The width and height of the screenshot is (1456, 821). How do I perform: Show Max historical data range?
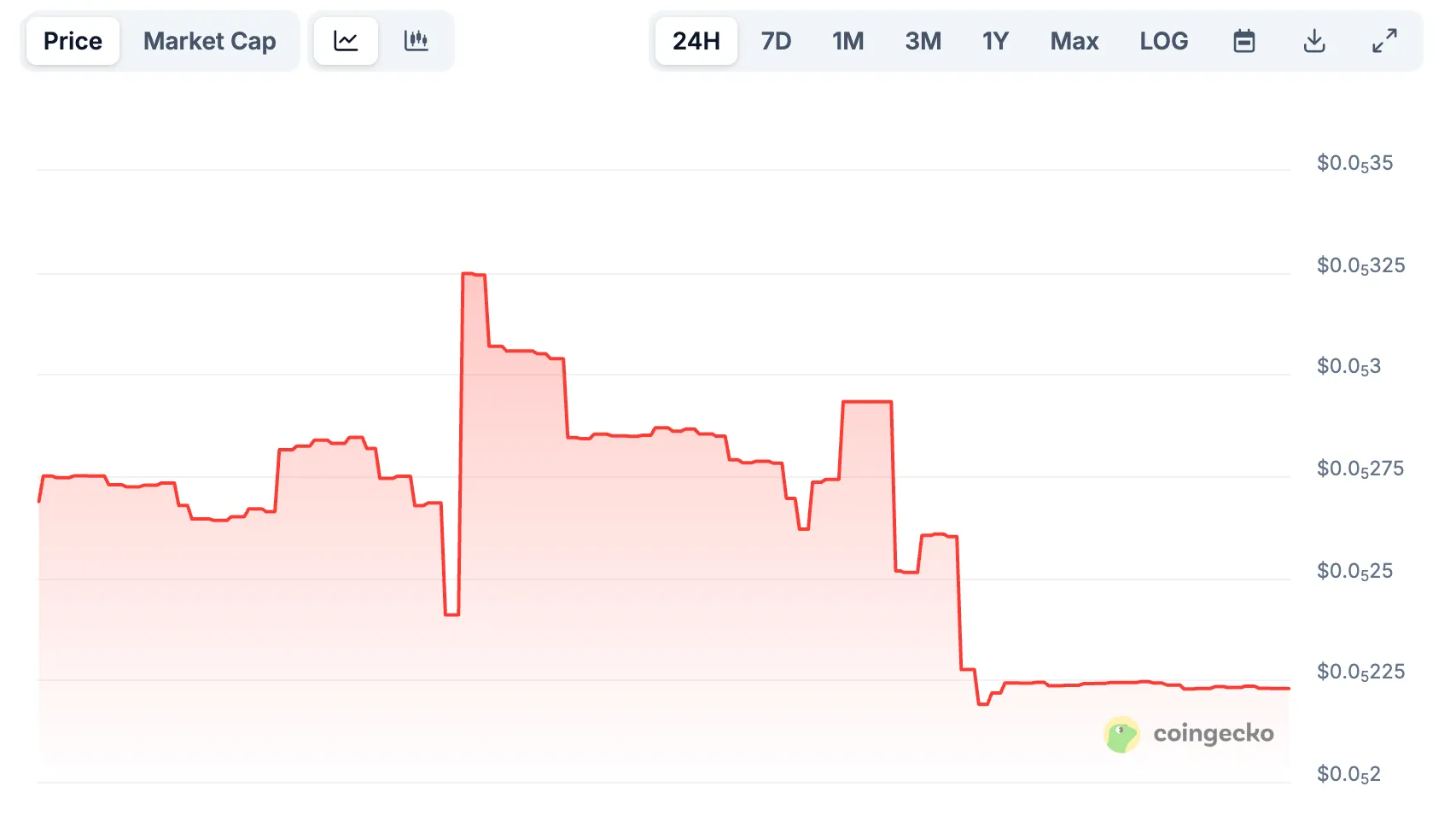1075,40
